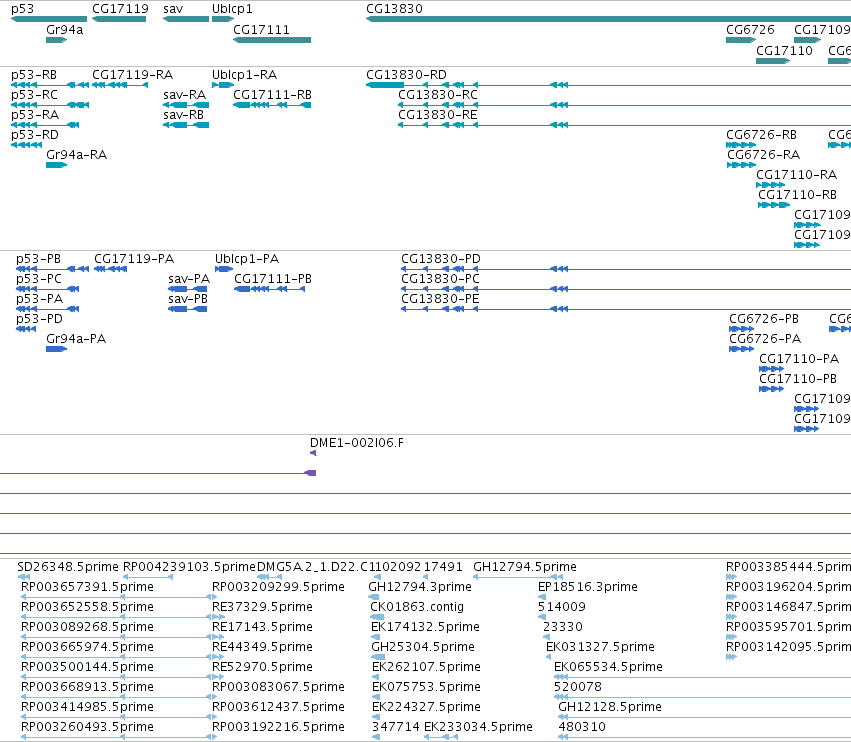The height and width of the screenshot is (742, 851).
Task: Select the sav-PB protein feature
Action: pyautogui.click(x=188, y=309)
